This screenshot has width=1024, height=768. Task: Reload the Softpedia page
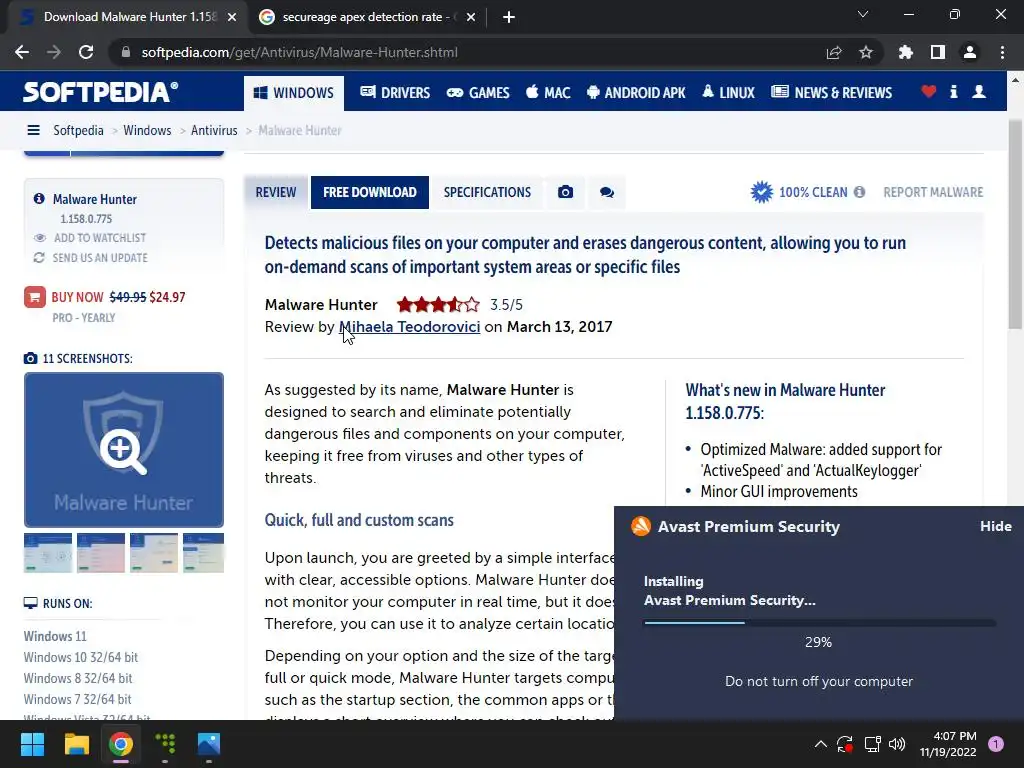pyautogui.click(x=86, y=52)
